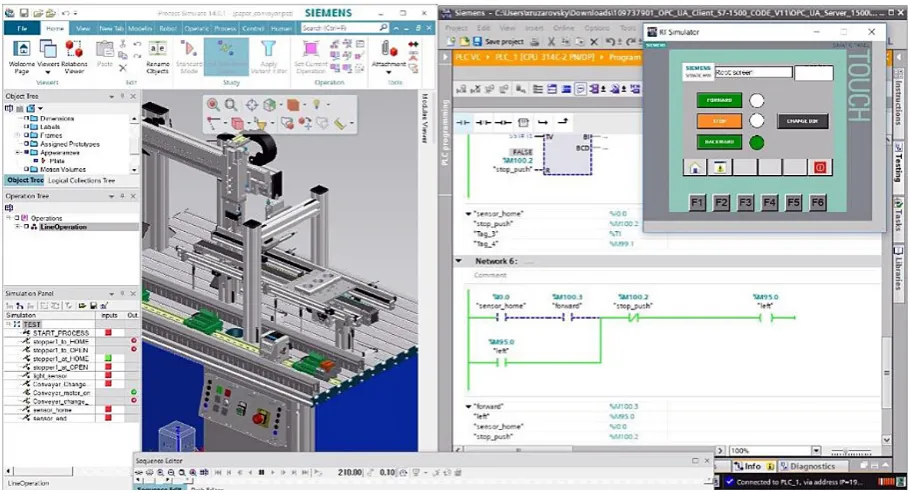
Task: Switch to the Robot ribbon tab
Action: pyautogui.click(x=168, y=28)
